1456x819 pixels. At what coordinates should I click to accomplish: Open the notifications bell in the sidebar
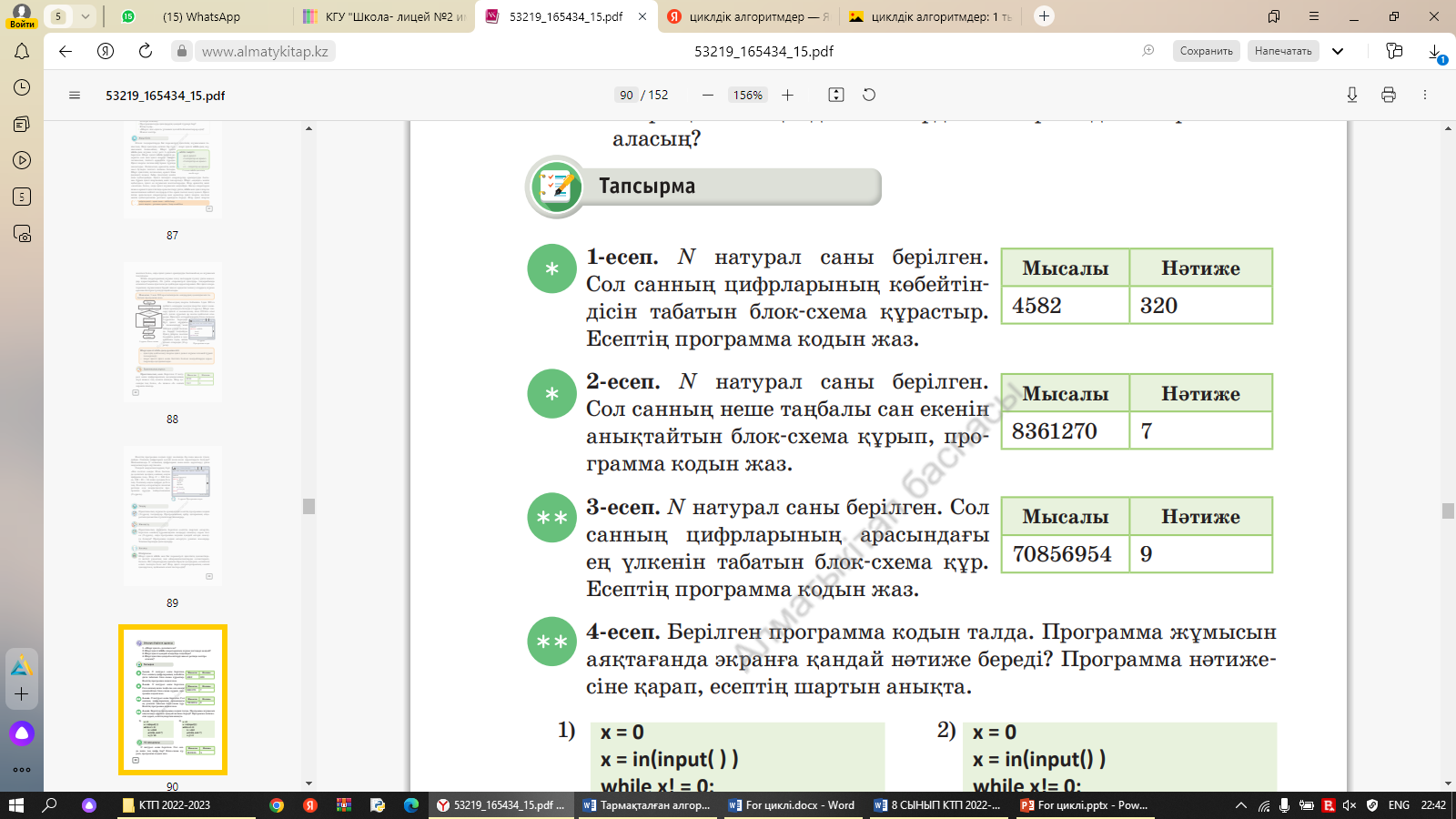(22, 52)
